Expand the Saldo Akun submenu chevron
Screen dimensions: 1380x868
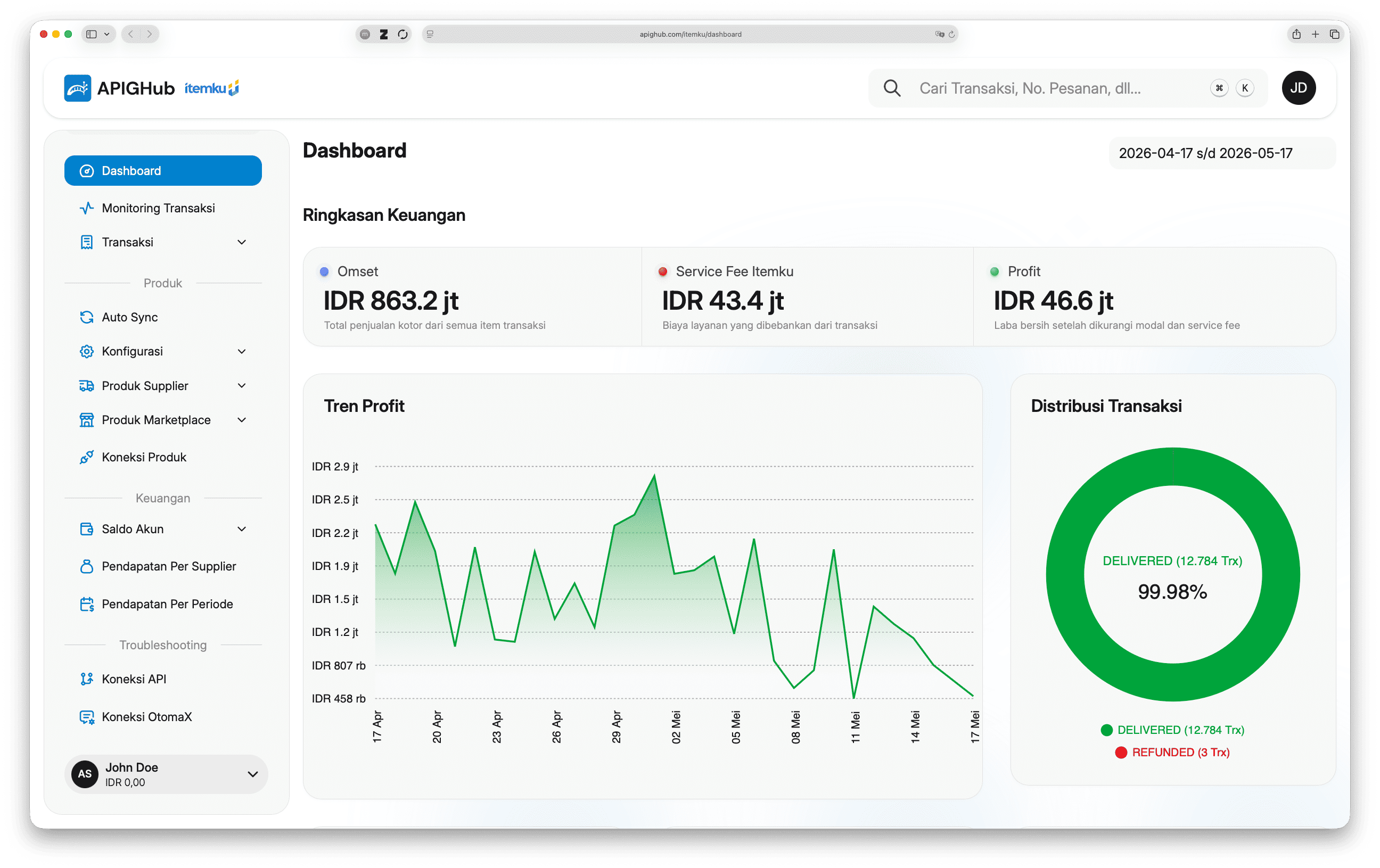pyautogui.click(x=241, y=529)
